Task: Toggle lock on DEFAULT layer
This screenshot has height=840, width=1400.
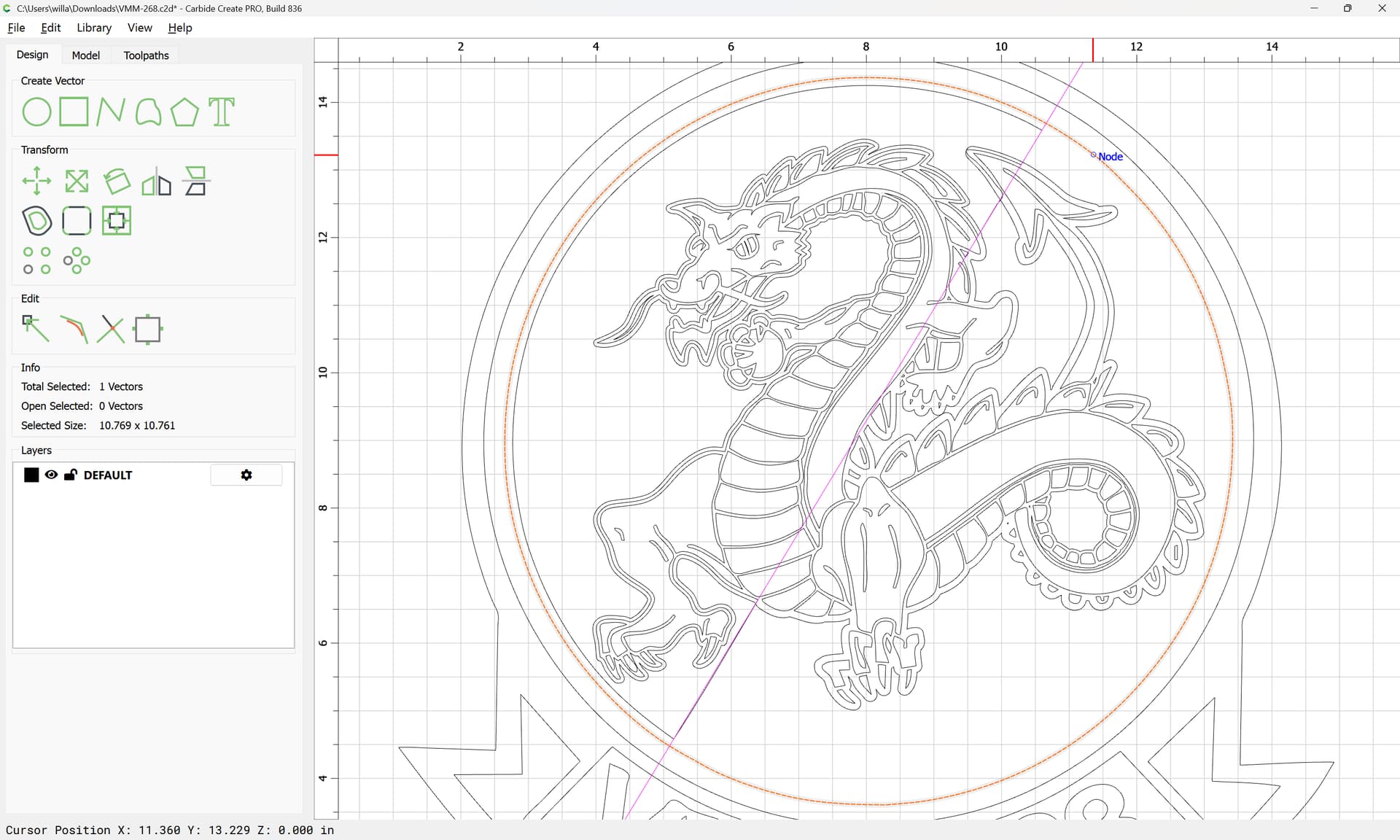Action: (x=71, y=475)
